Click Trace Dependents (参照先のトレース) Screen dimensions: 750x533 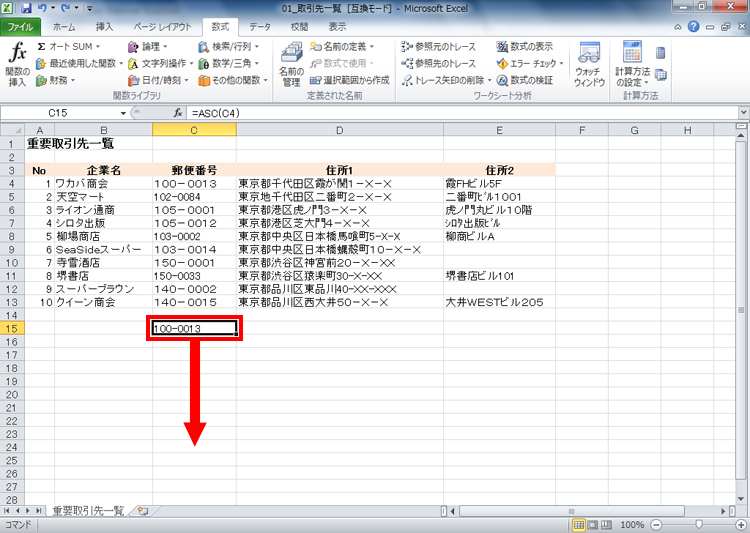click(439, 63)
